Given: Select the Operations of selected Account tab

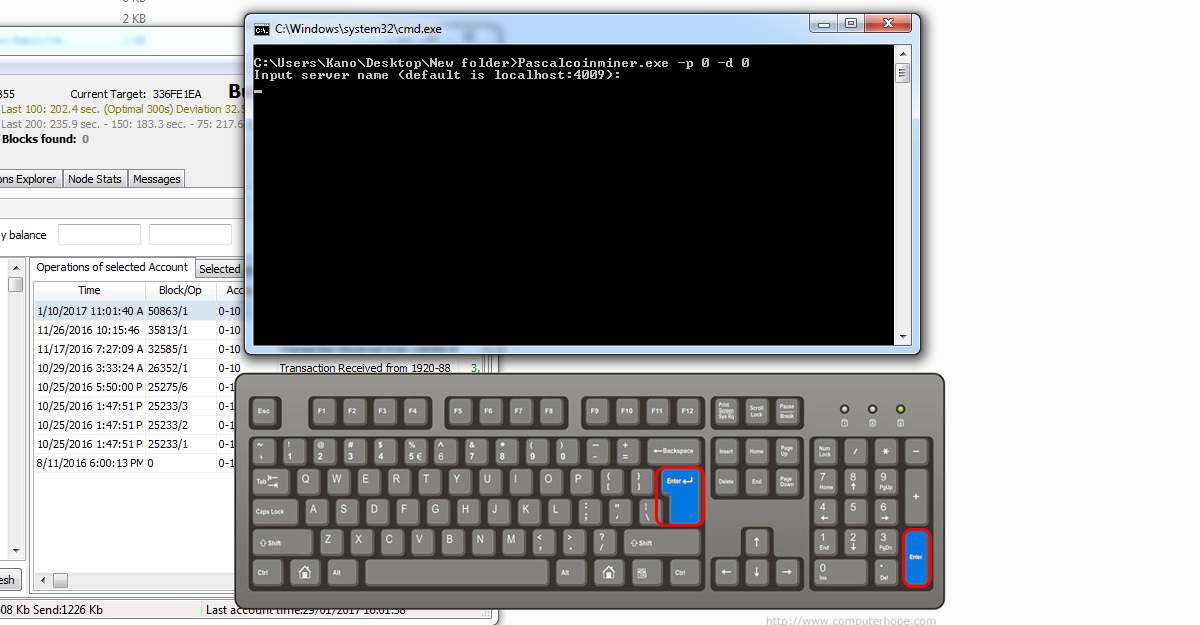Looking at the screenshot, I should tap(112, 268).
